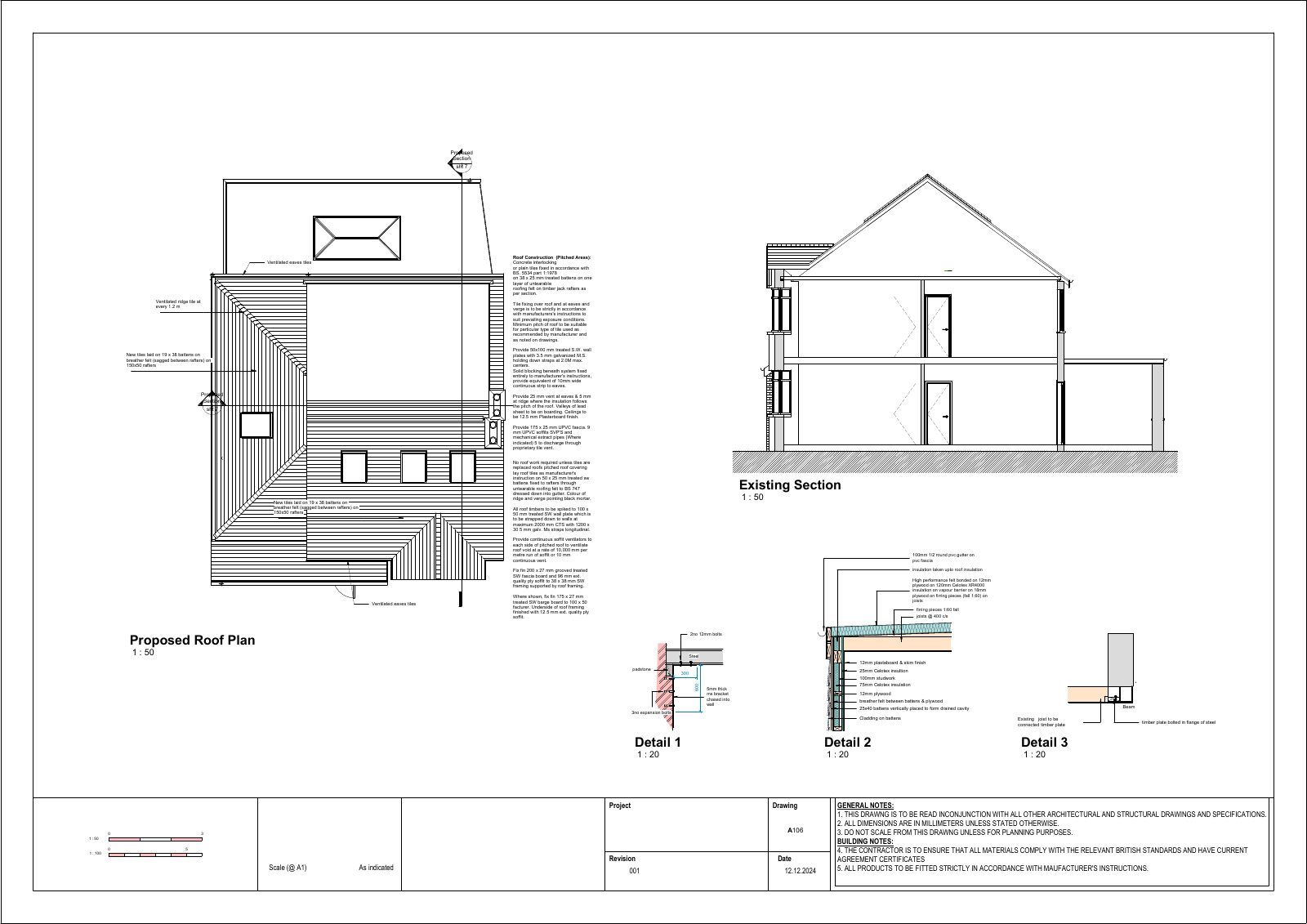
Task: Select the "Roof Construction (Pitched Areas):" heading
Action: click(x=551, y=257)
